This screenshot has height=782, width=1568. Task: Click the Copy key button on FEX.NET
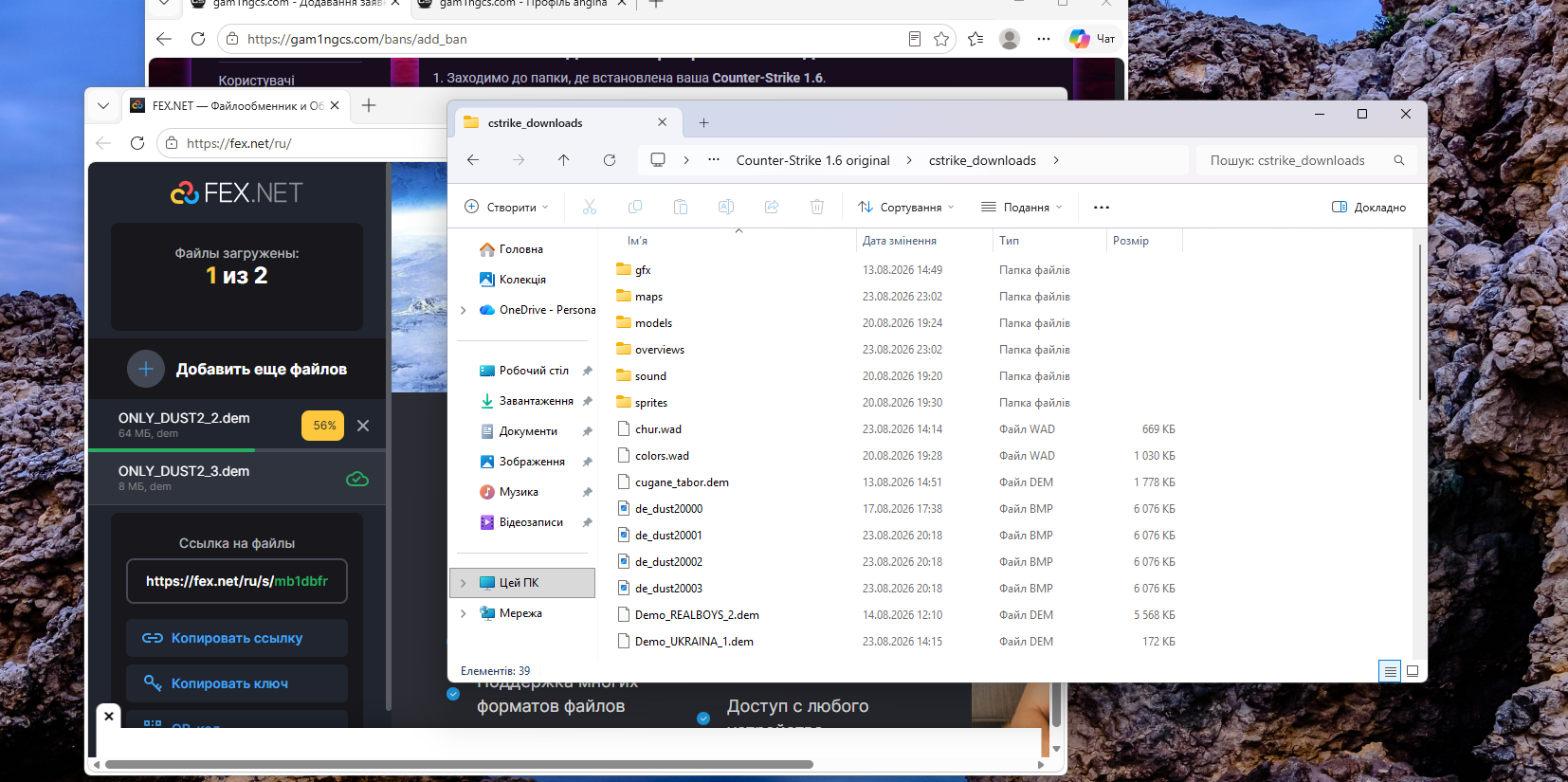click(x=237, y=683)
